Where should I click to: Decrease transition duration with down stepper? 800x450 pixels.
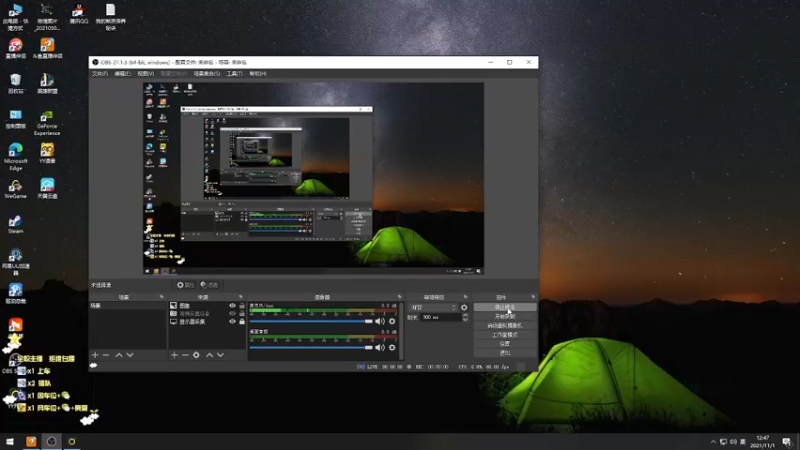(465, 319)
